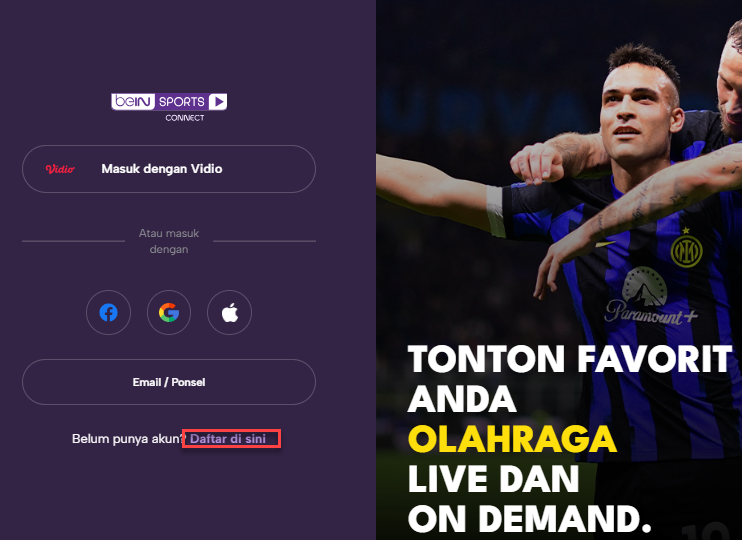Click the Belum punya akun? text

129,439
